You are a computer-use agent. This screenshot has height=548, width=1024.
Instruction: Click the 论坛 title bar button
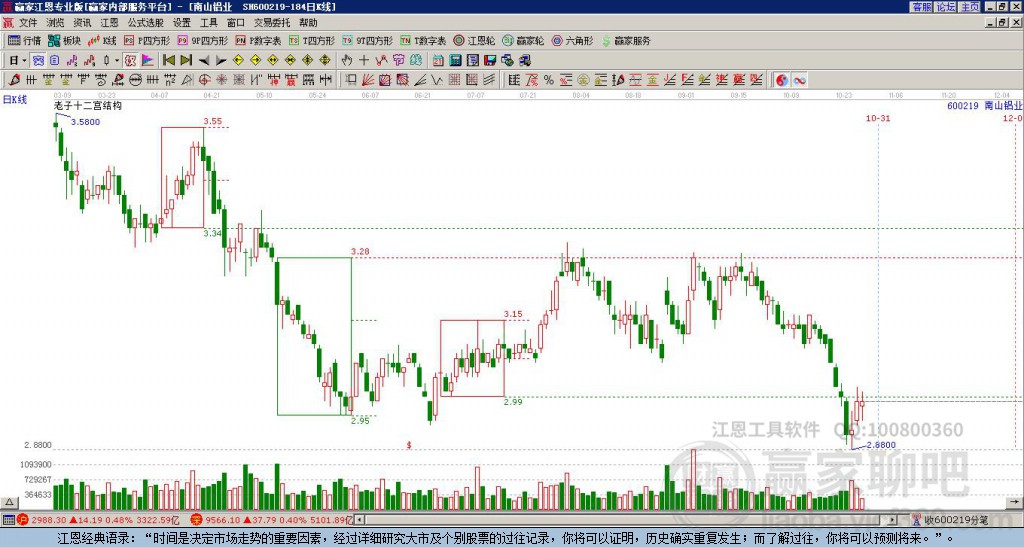click(946, 7)
